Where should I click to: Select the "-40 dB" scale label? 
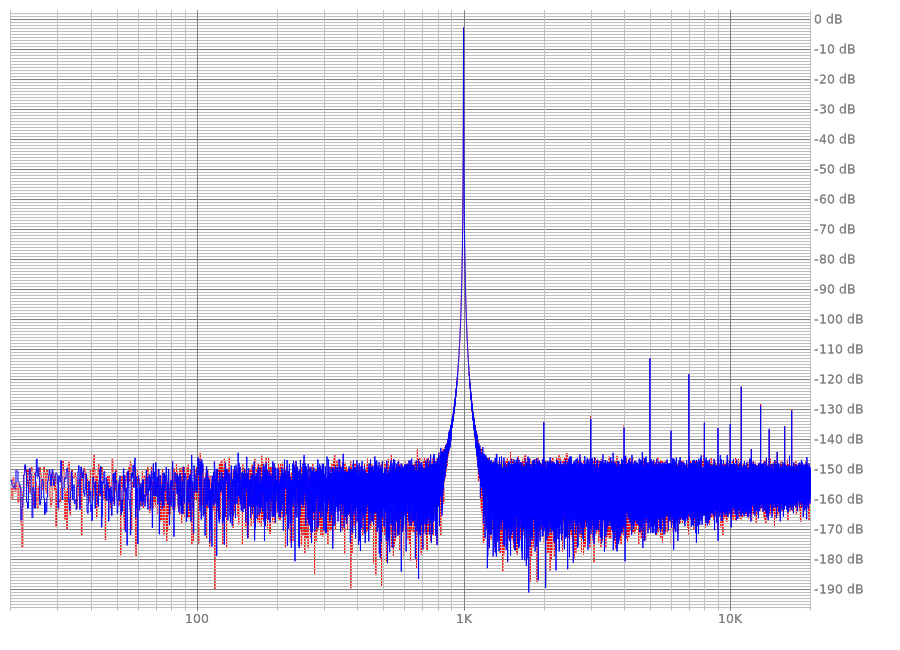pyautogui.click(x=835, y=140)
